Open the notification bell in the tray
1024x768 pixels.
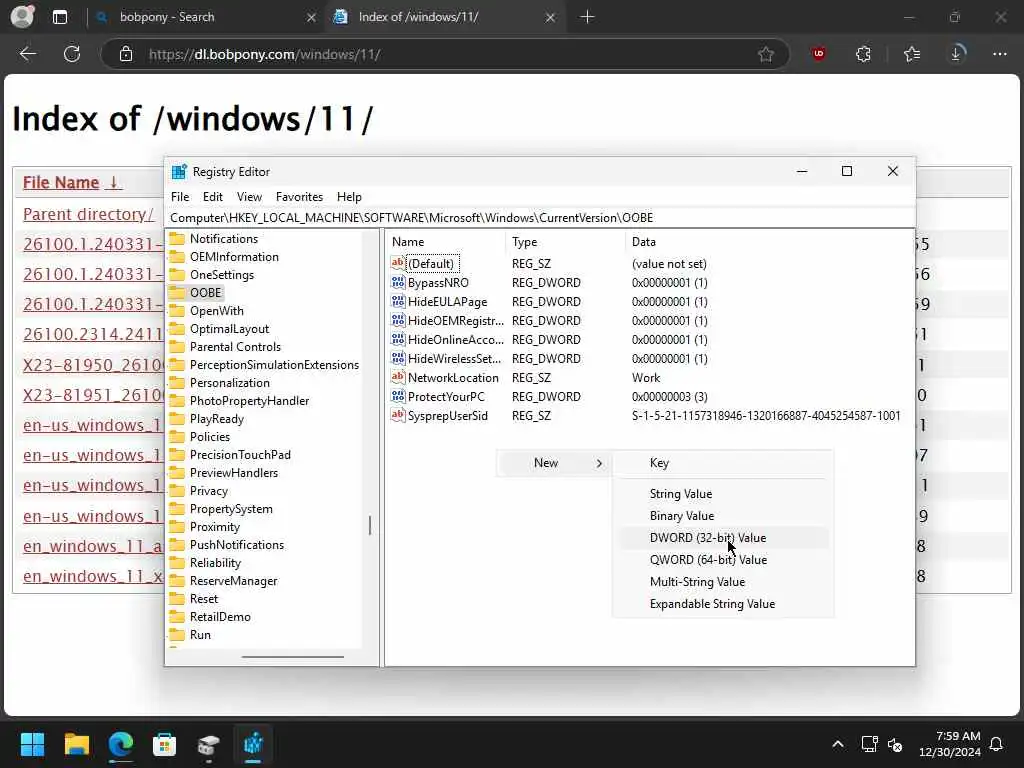click(x=997, y=744)
